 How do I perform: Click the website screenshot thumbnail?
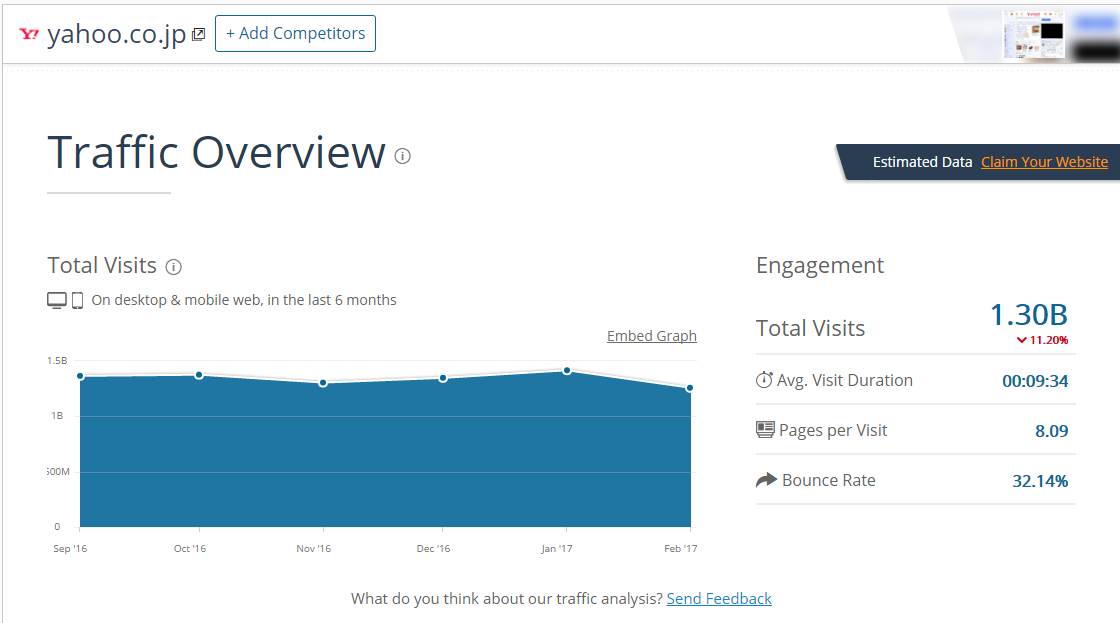1034,34
